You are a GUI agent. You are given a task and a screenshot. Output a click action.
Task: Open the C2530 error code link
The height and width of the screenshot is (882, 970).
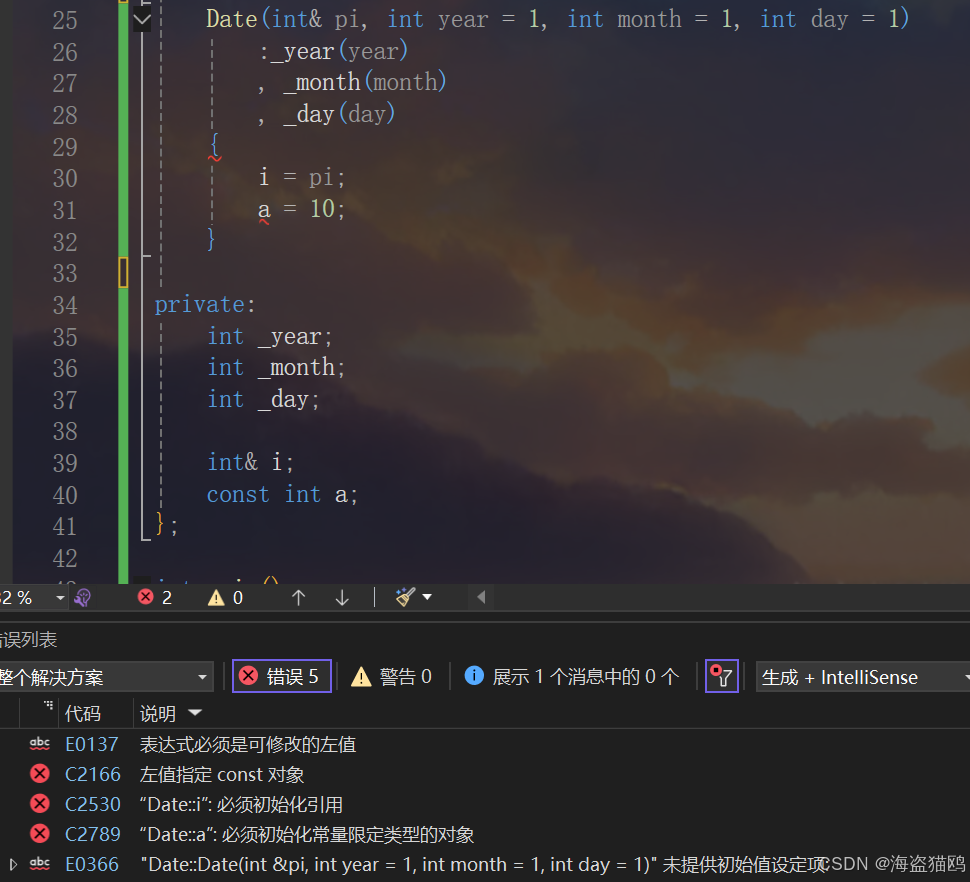click(x=93, y=804)
